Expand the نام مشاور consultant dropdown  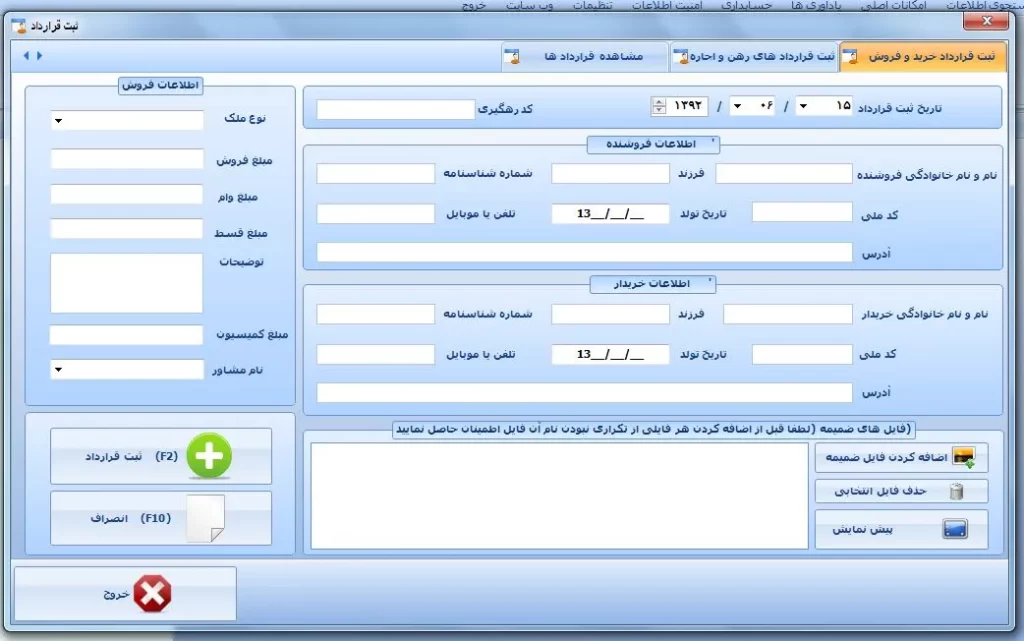tap(58, 370)
